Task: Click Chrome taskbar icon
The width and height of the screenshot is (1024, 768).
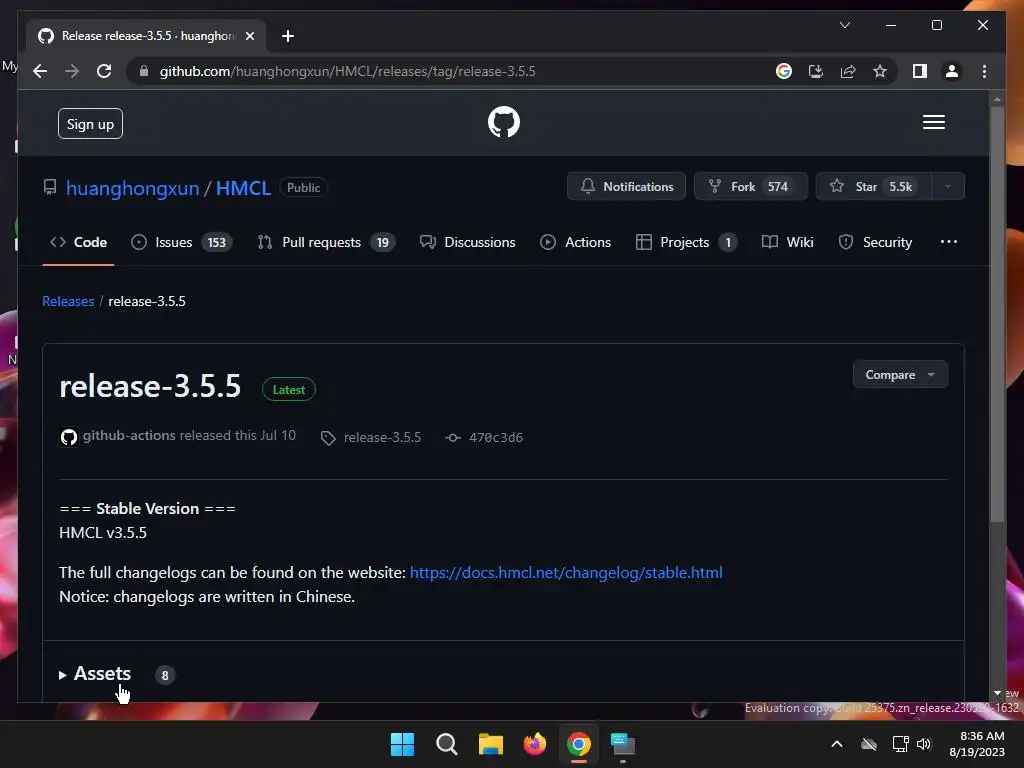Action: (x=579, y=744)
